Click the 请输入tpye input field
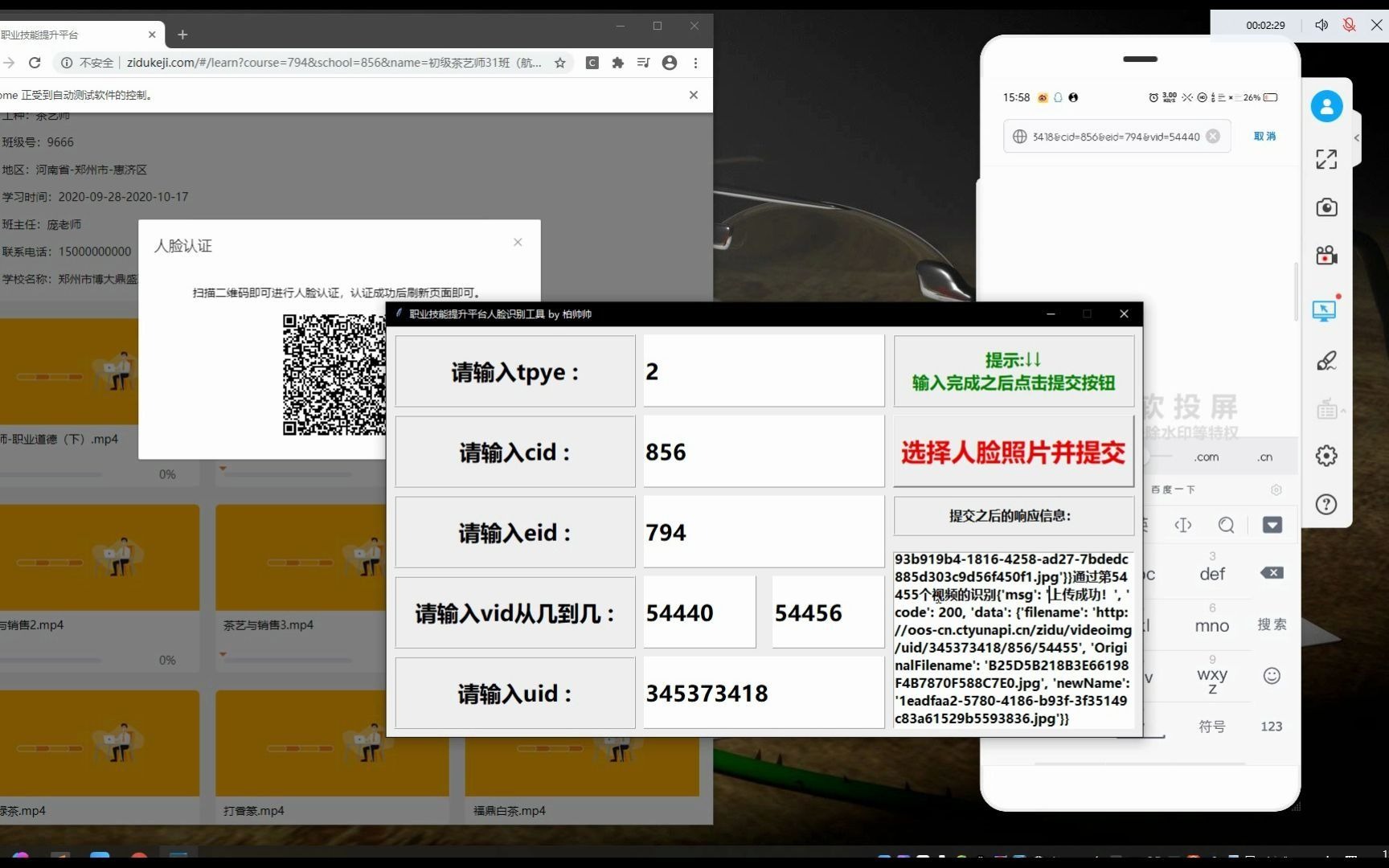1389x868 pixels. [x=764, y=371]
